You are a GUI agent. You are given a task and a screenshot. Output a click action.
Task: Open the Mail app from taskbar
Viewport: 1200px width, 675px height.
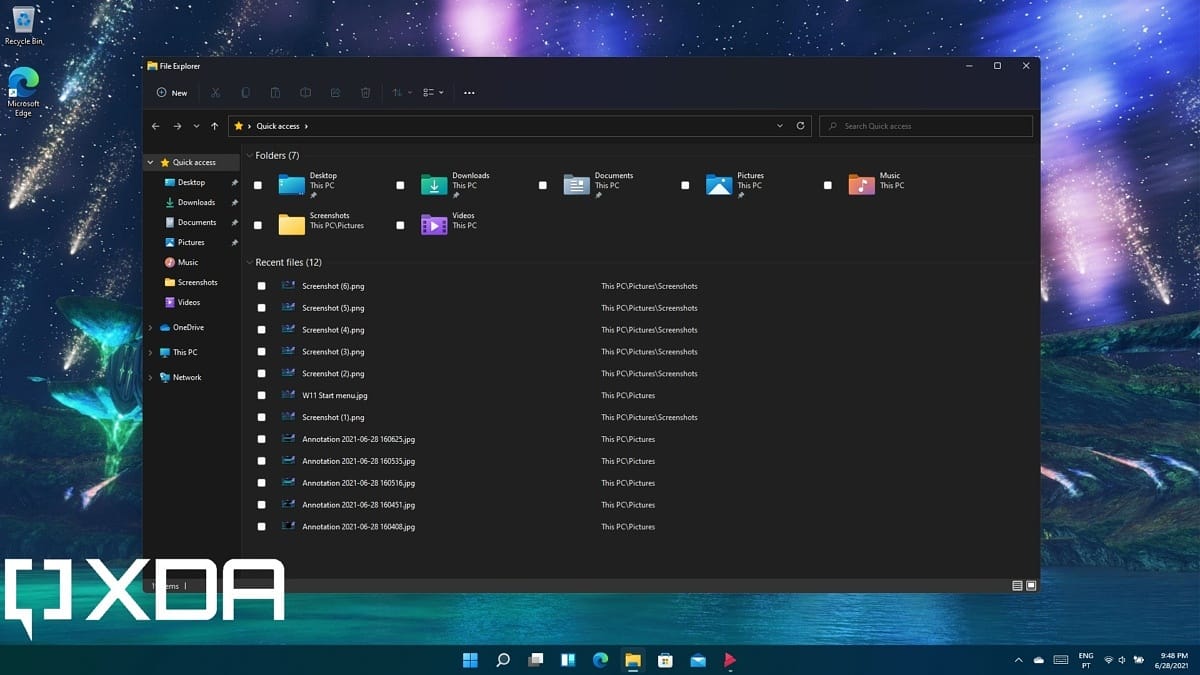coord(698,660)
